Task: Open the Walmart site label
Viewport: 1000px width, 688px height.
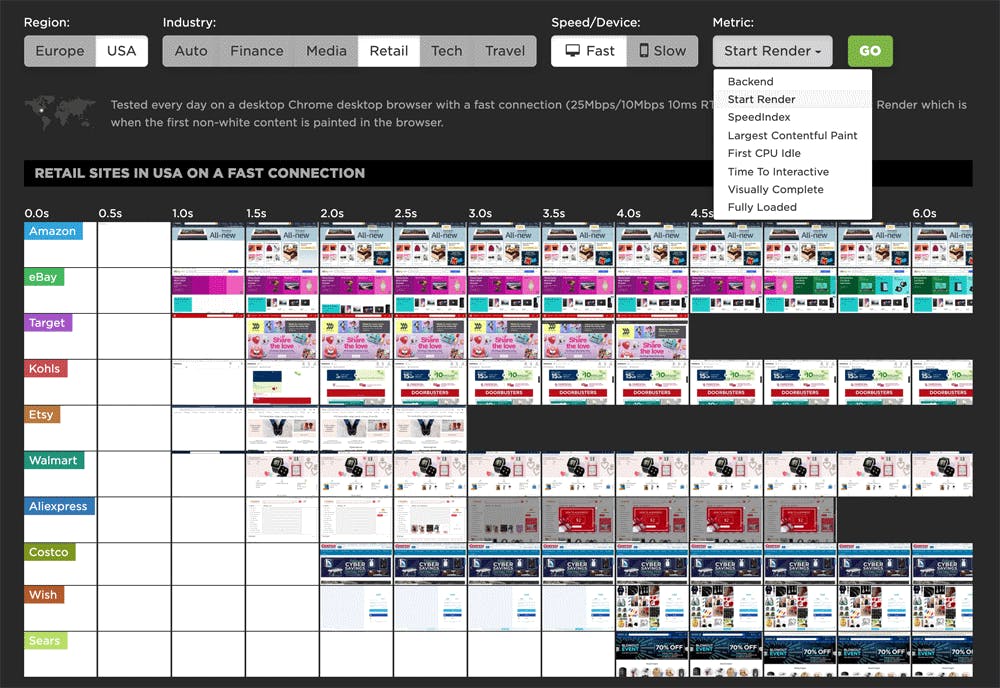Action: pos(54,461)
